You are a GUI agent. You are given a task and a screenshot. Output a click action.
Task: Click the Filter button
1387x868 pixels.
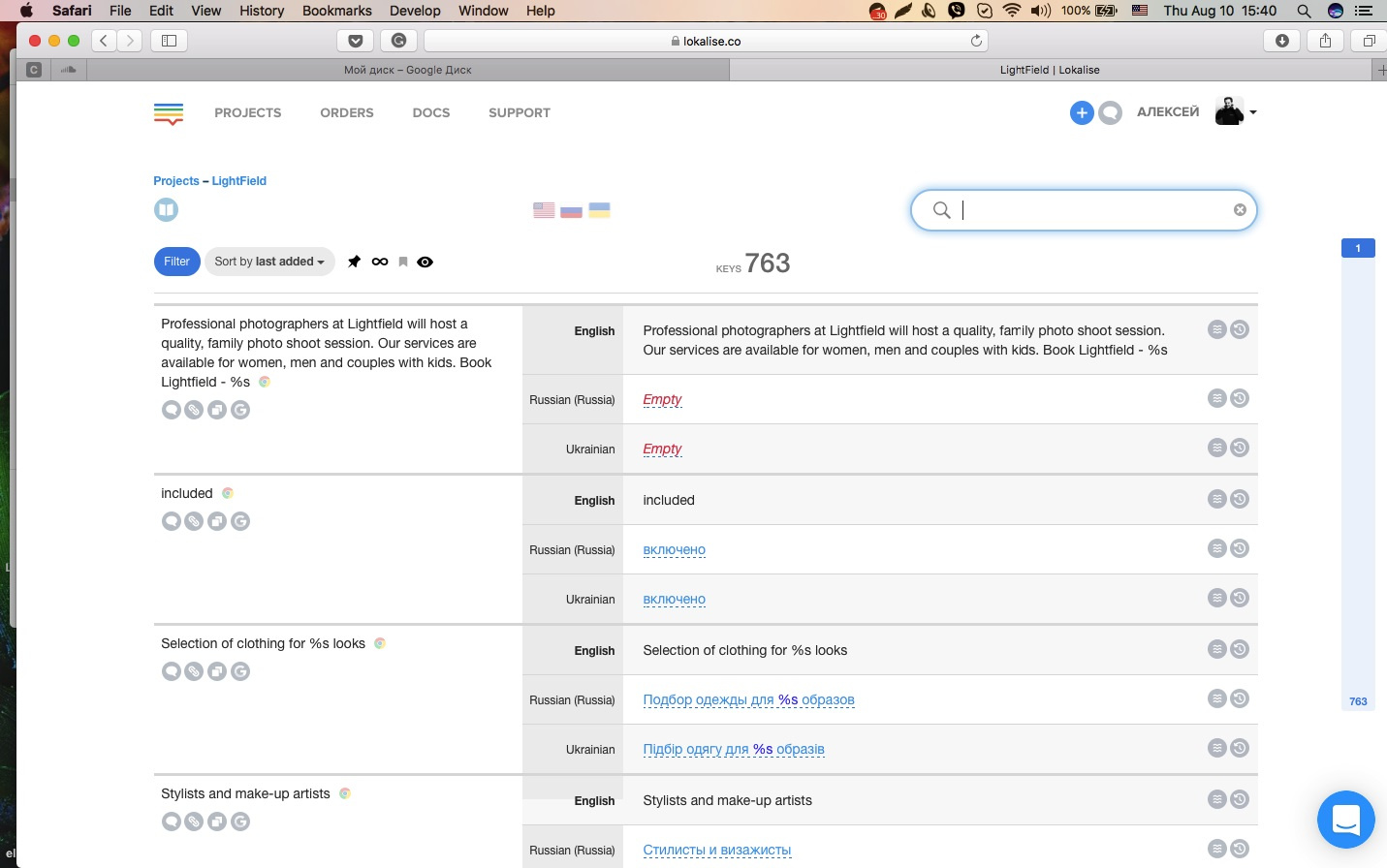[176, 262]
